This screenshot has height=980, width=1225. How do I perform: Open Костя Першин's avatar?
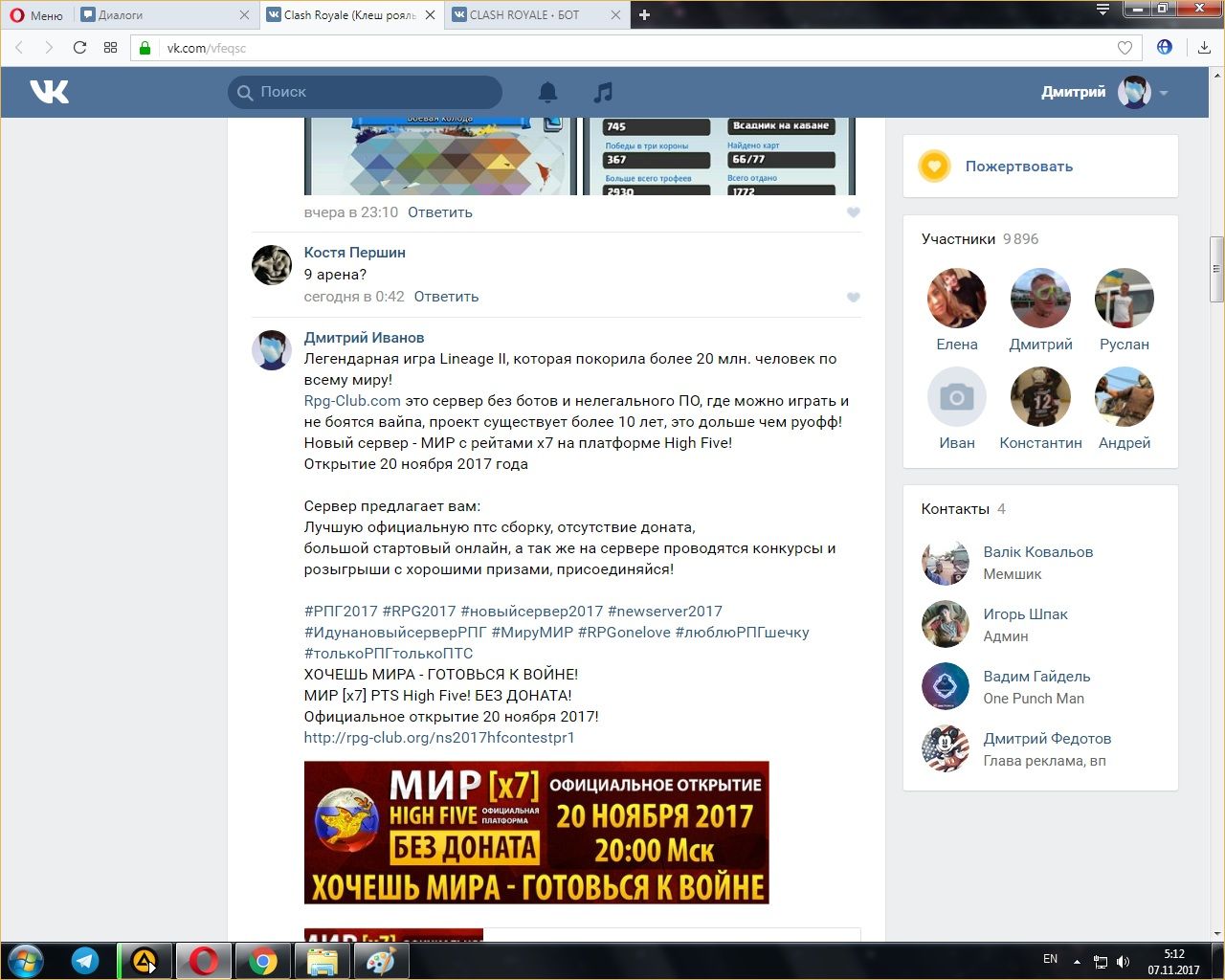(272, 265)
